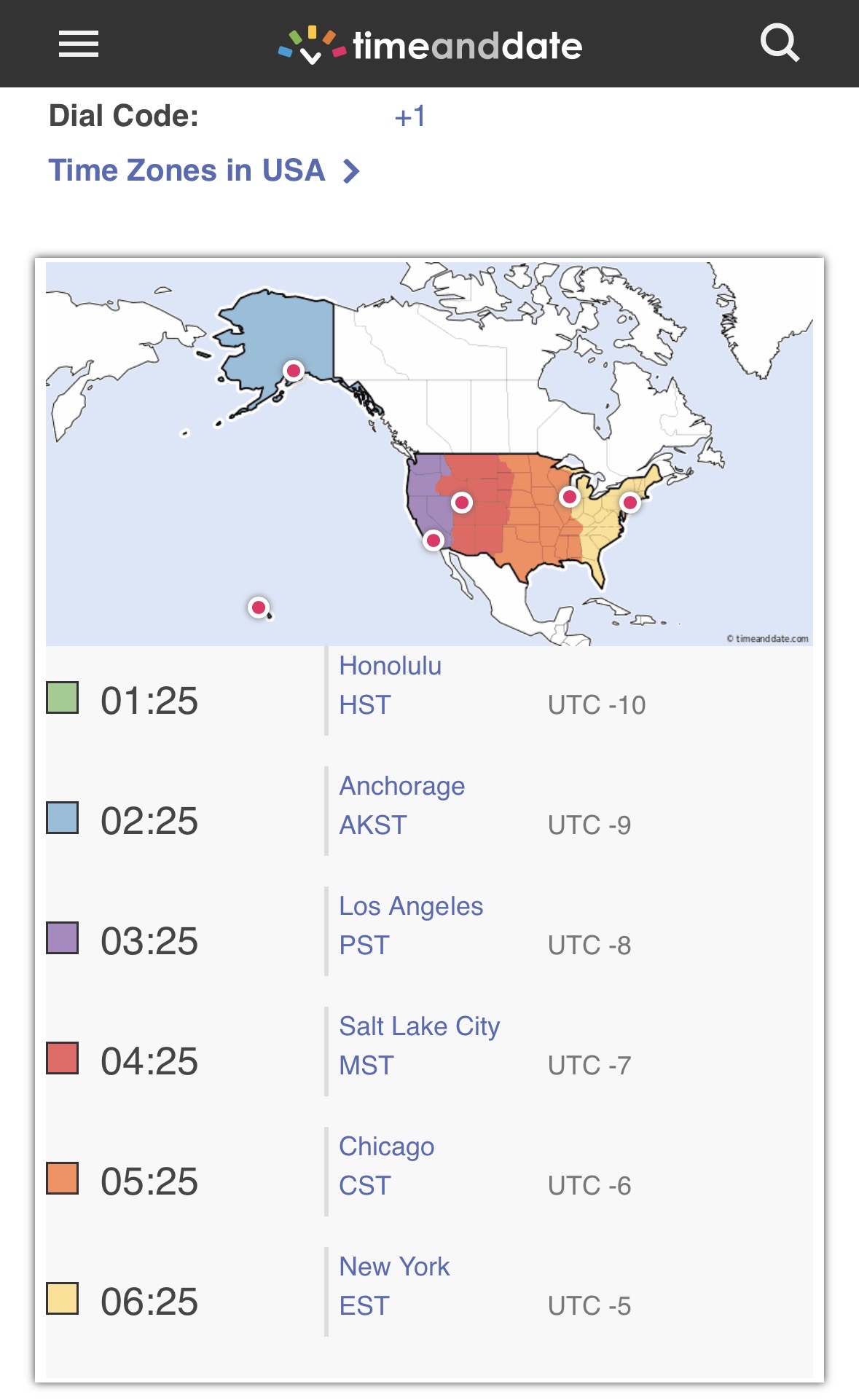Click the purple Los Angeles color swatch
The width and height of the screenshot is (859, 1400).
click(x=63, y=938)
